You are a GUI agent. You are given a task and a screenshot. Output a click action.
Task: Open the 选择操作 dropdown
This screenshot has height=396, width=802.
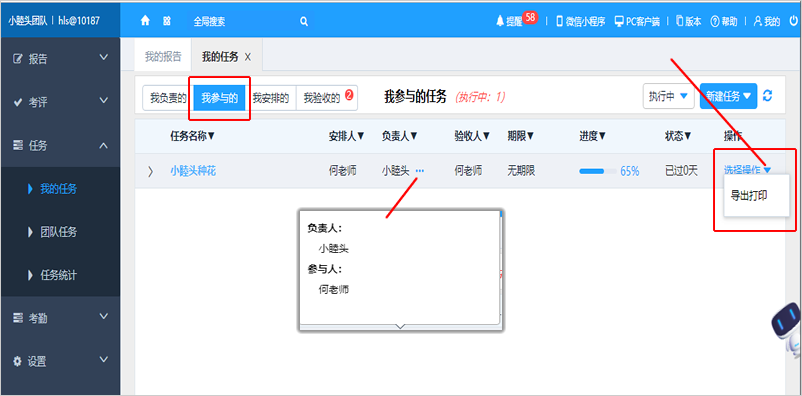click(x=748, y=170)
